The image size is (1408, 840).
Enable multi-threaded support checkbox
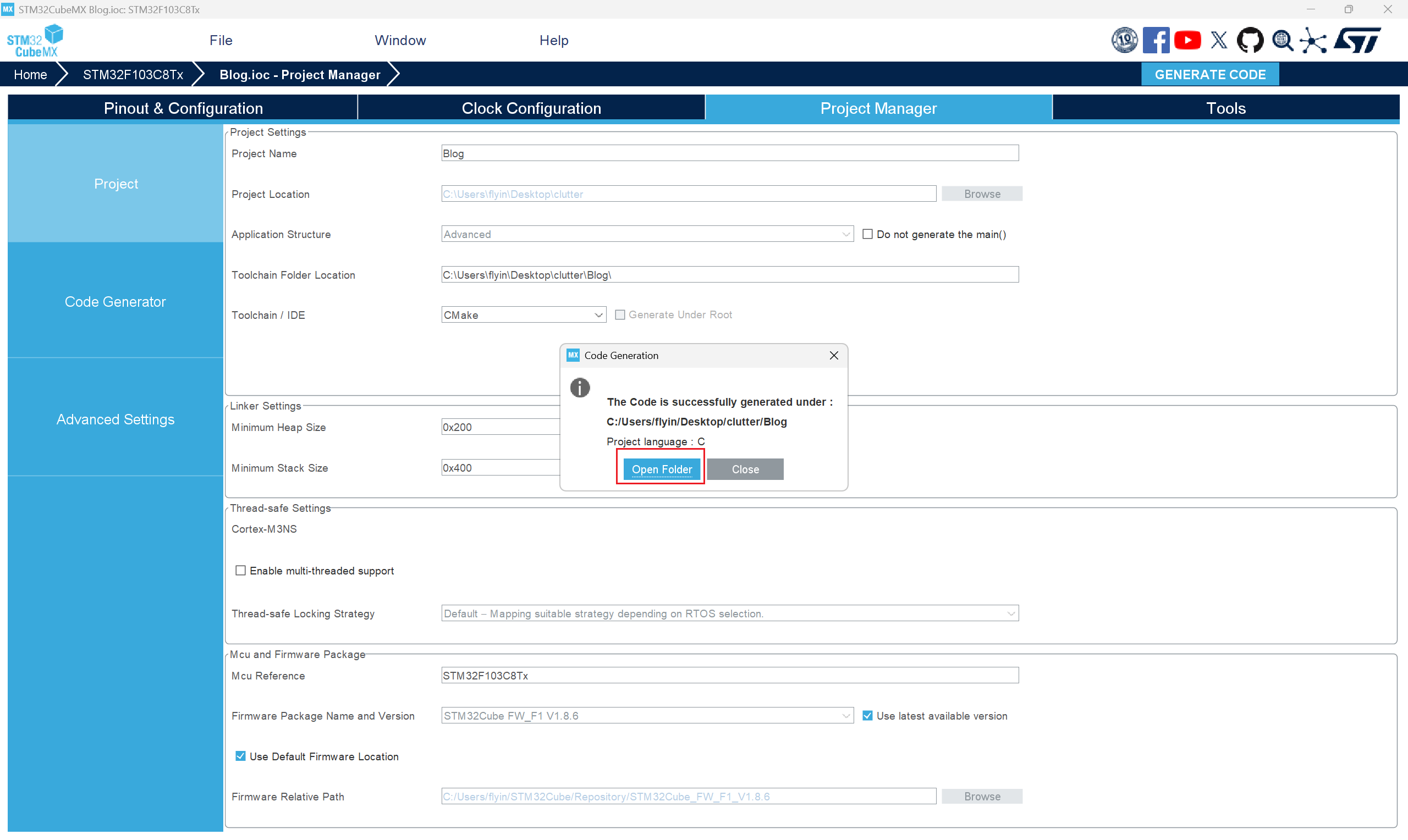[x=240, y=571]
